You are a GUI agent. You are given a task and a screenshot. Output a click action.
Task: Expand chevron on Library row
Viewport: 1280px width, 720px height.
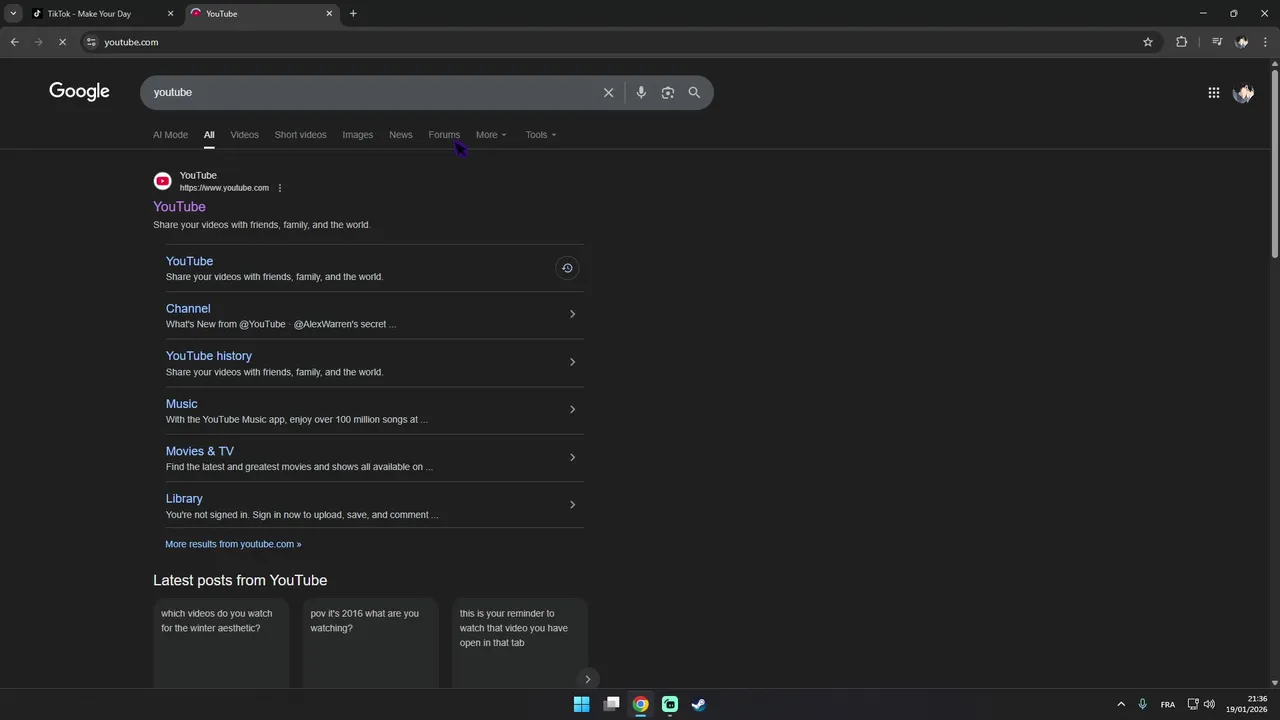click(x=572, y=505)
